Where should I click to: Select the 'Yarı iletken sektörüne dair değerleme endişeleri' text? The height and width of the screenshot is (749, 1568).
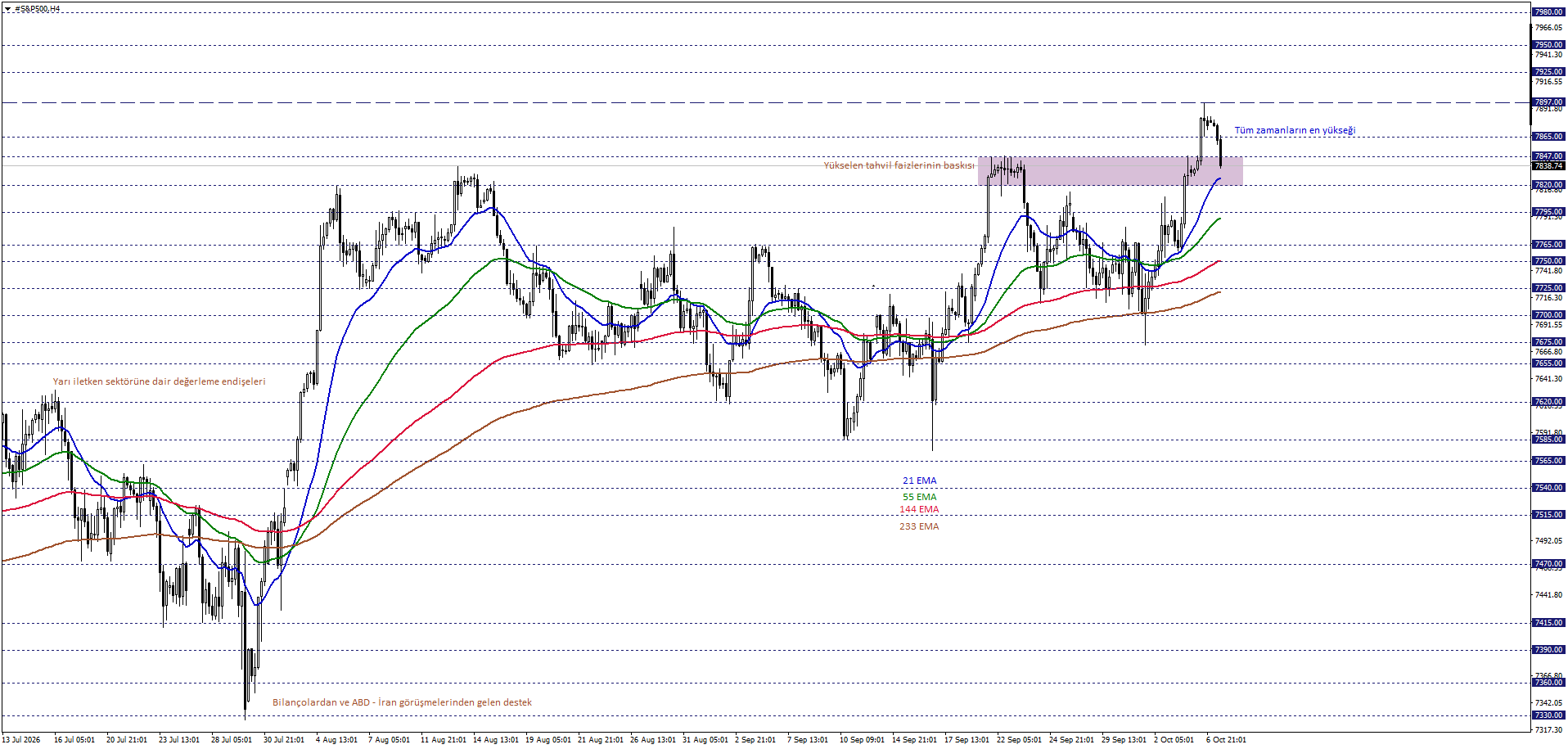(160, 381)
